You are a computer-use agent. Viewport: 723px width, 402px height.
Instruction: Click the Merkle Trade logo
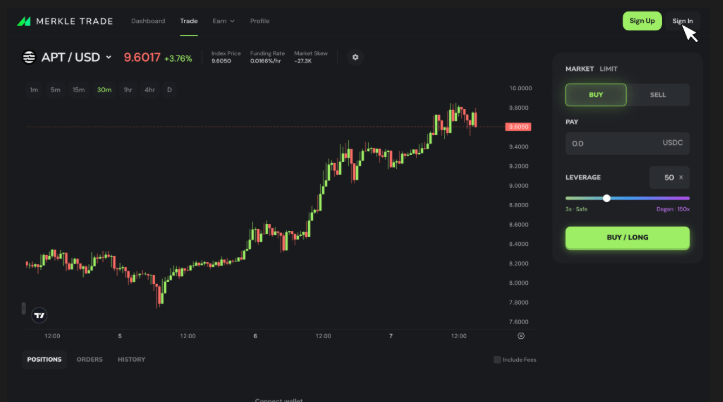click(x=65, y=21)
